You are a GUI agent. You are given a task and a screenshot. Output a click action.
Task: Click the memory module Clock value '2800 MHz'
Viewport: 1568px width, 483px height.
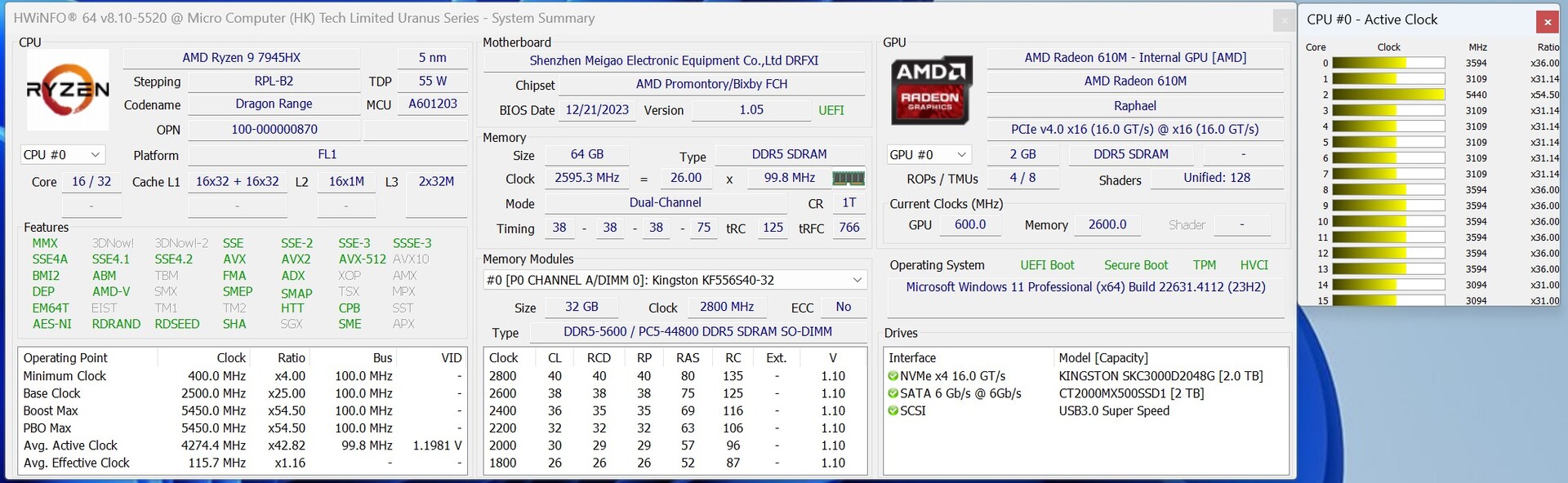(727, 308)
